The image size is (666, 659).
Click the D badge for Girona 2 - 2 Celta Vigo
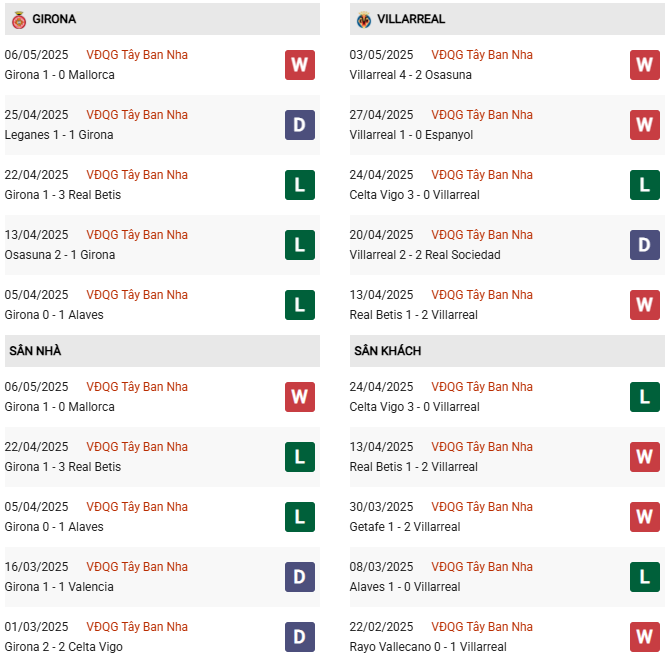click(300, 637)
